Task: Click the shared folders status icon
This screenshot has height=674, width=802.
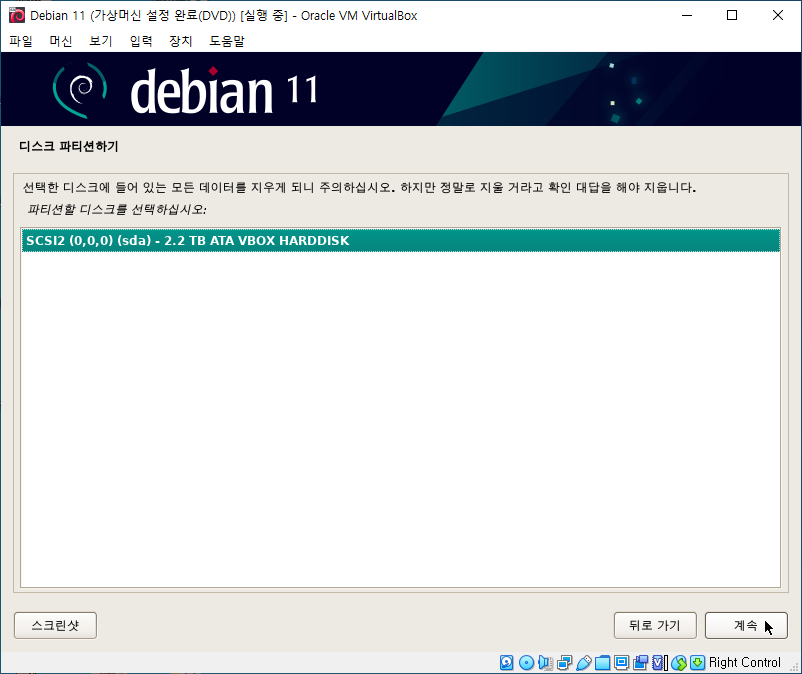Action: [603, 662]
